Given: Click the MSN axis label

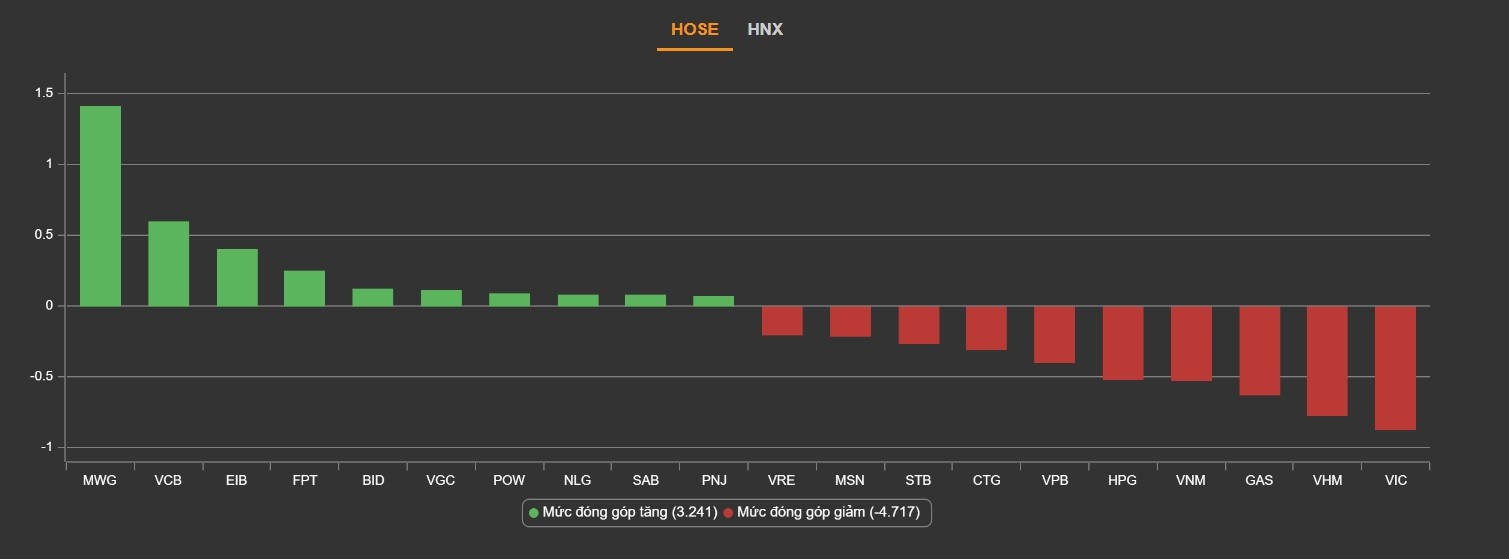Looking at the screenshot, I should (850, 480).
